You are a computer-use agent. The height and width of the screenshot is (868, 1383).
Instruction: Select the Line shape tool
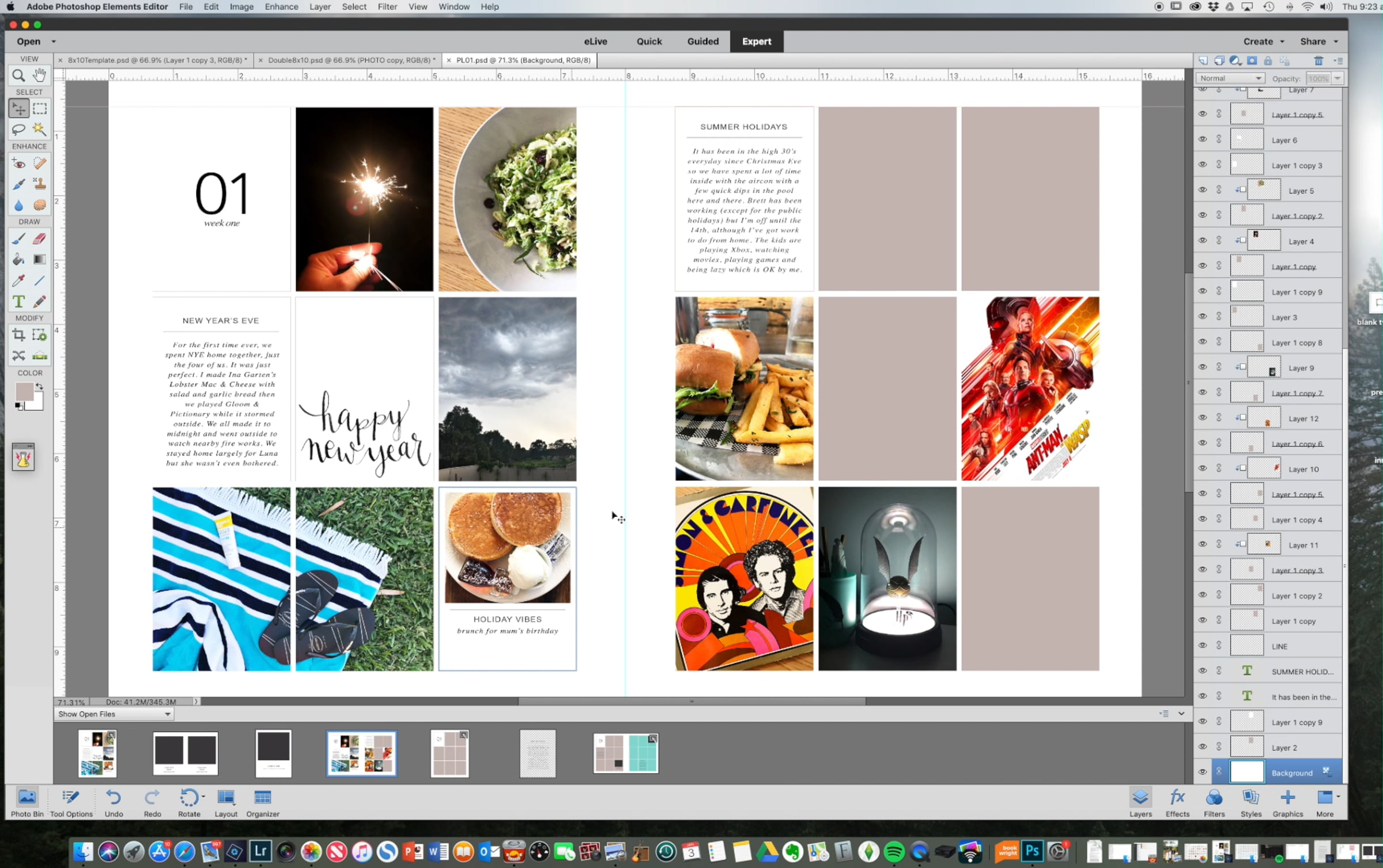pos(39,281)
